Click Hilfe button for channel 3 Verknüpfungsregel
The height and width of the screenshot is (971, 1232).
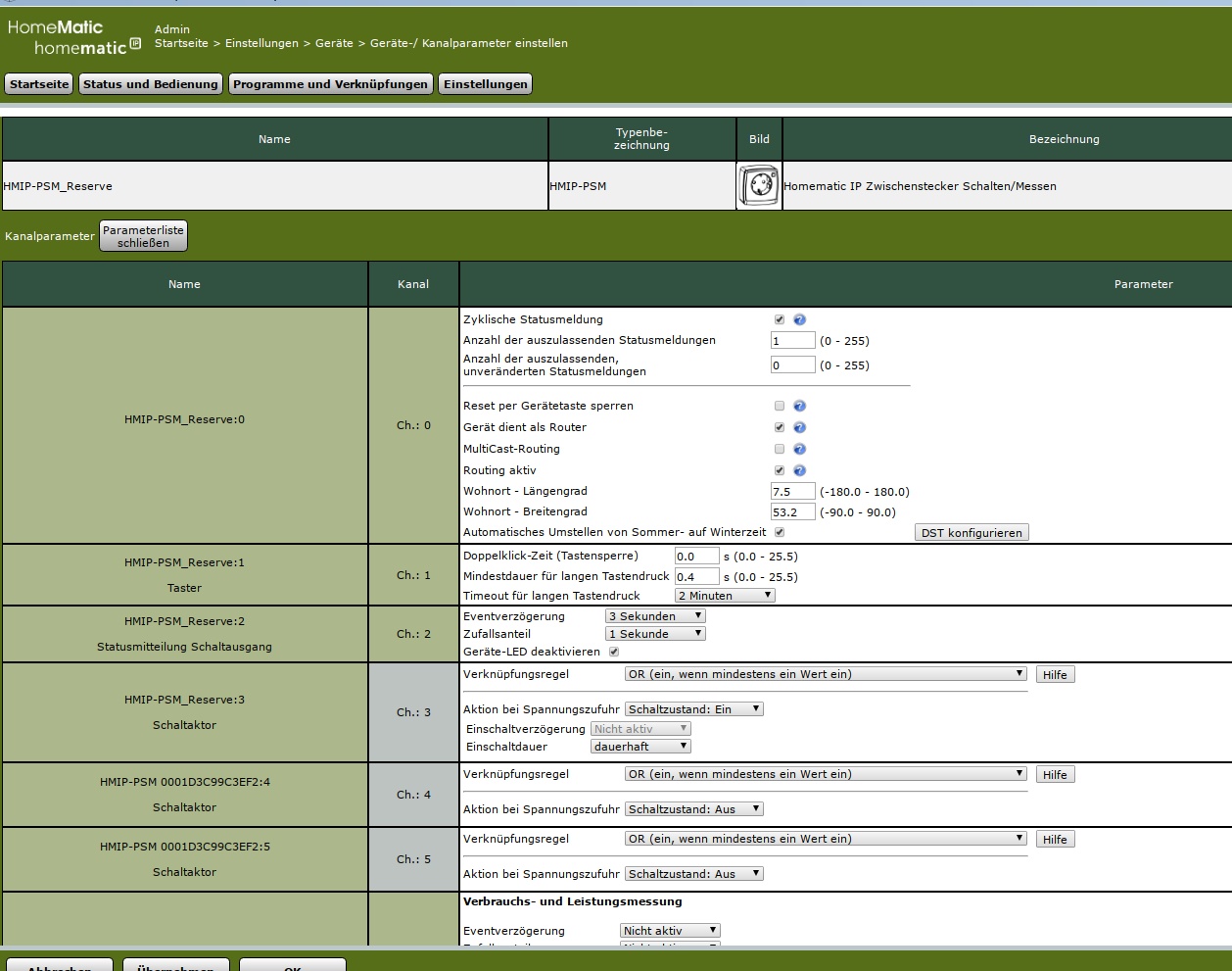point(1055,675)
